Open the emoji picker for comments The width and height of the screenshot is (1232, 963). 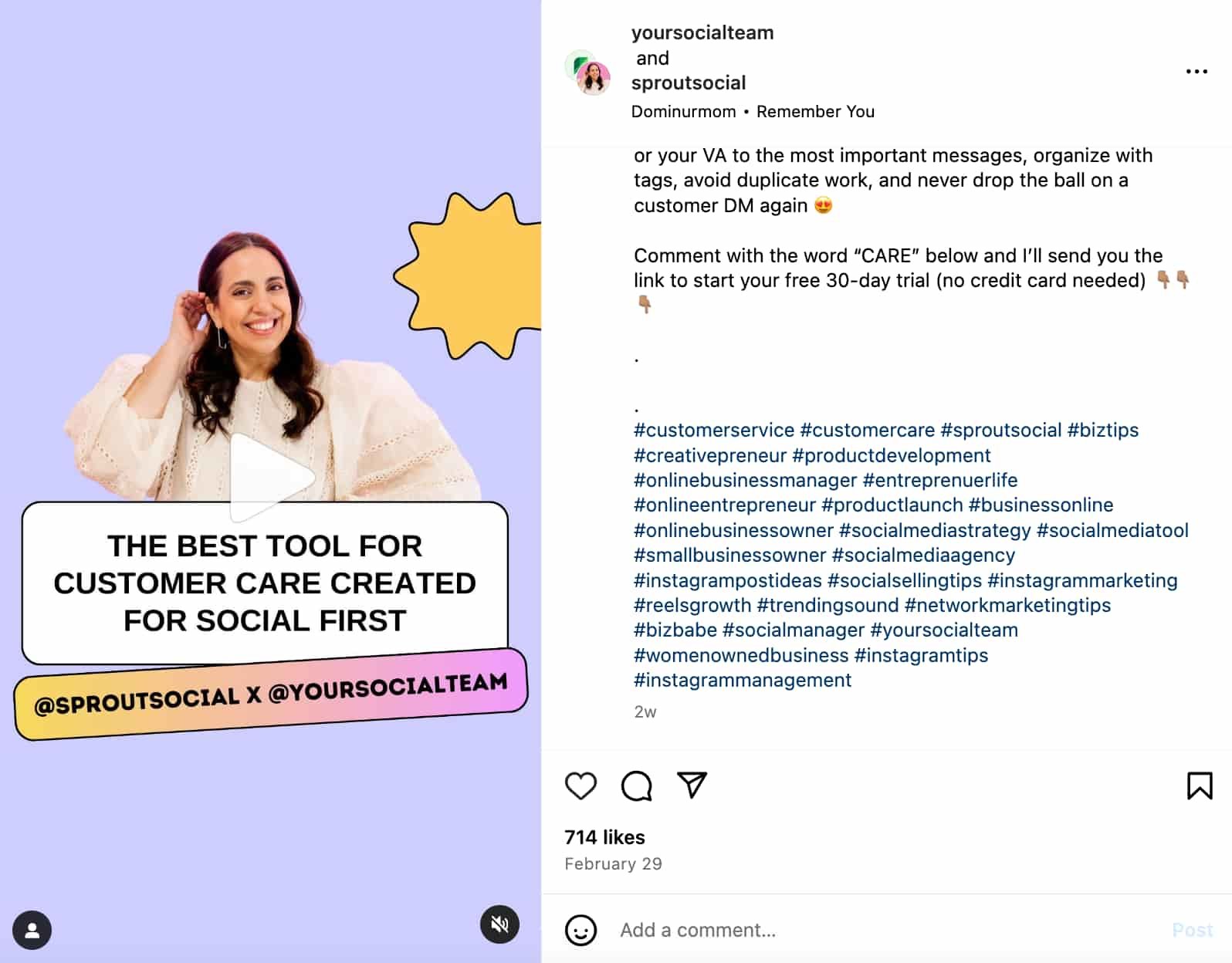click(580, 930)
